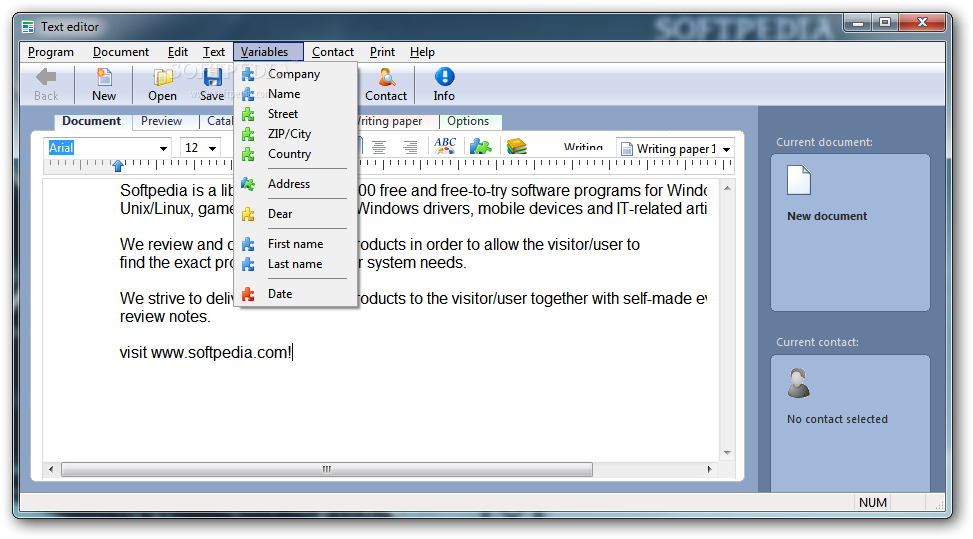Click the 'New document' label
Viewport: 973px width, 539px height.
827,216
